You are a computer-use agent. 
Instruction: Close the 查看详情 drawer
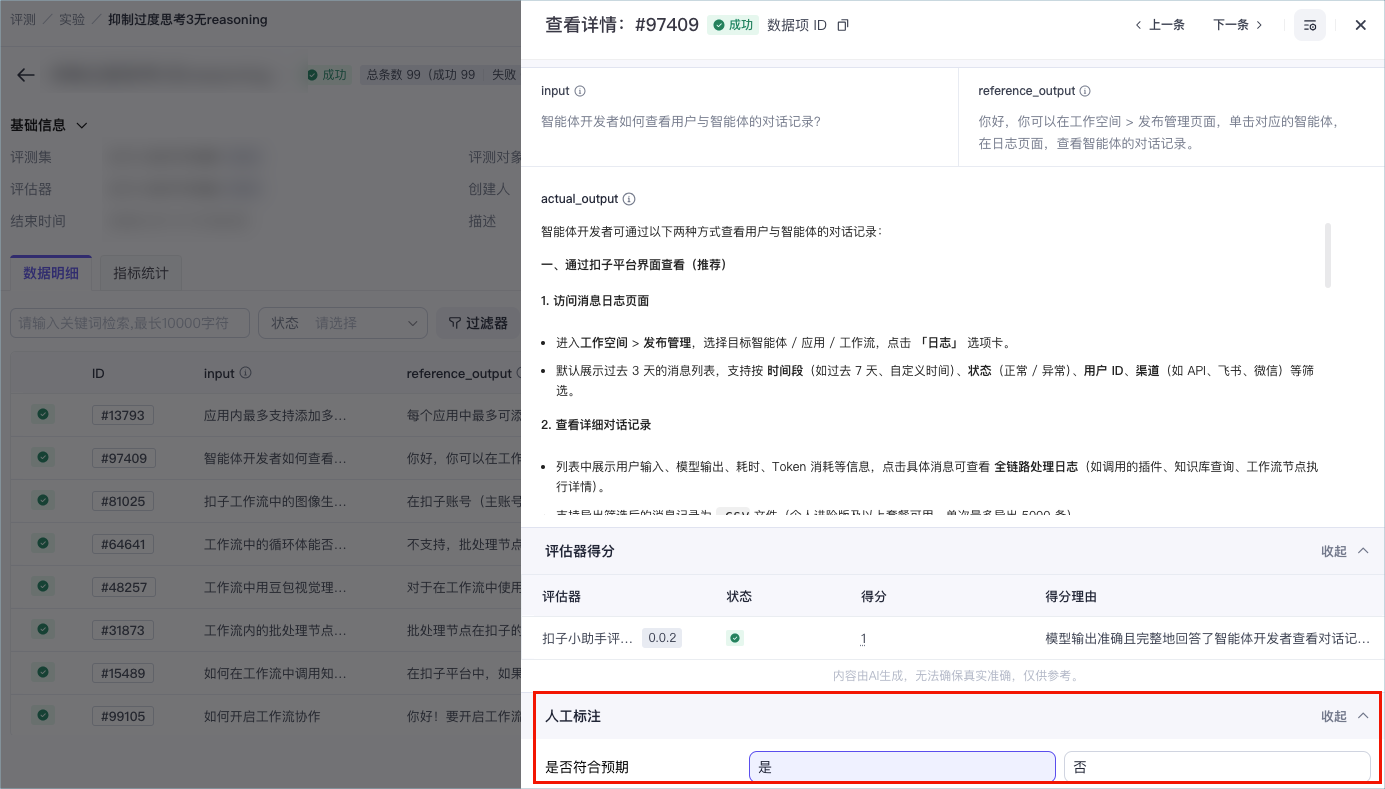pyautogui.click(x=1360, y=25)
